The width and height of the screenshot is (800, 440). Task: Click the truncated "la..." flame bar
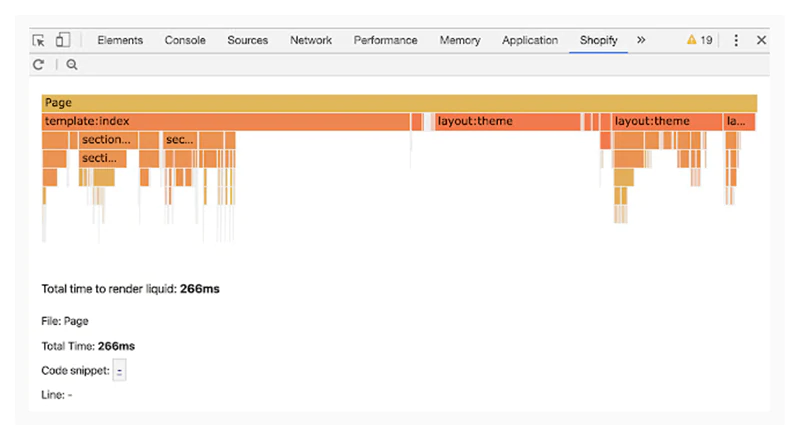click(739, 122)
